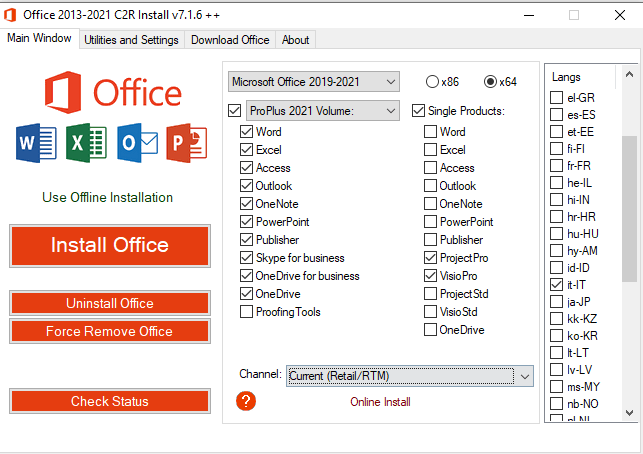Check Word under Single Products

coord(430,132)
